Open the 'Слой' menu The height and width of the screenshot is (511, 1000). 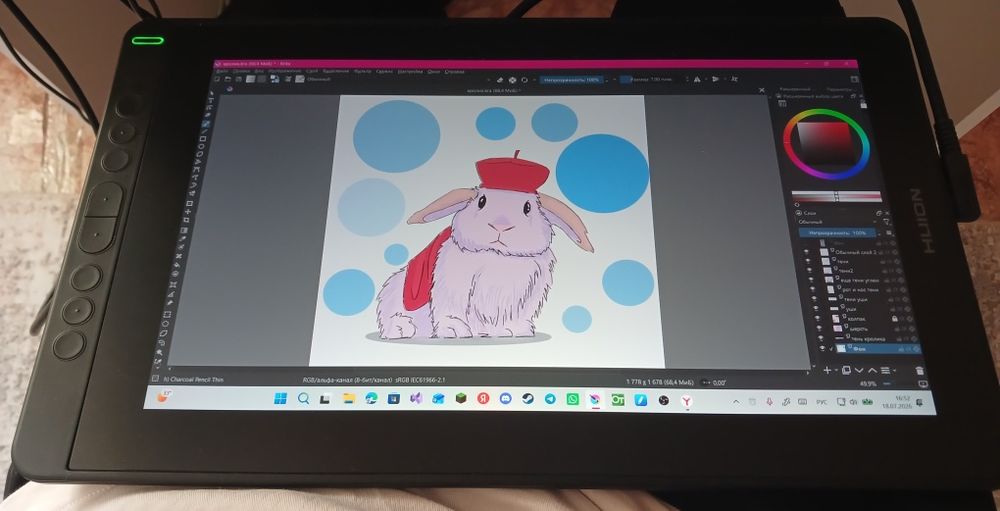coord(312,71)
